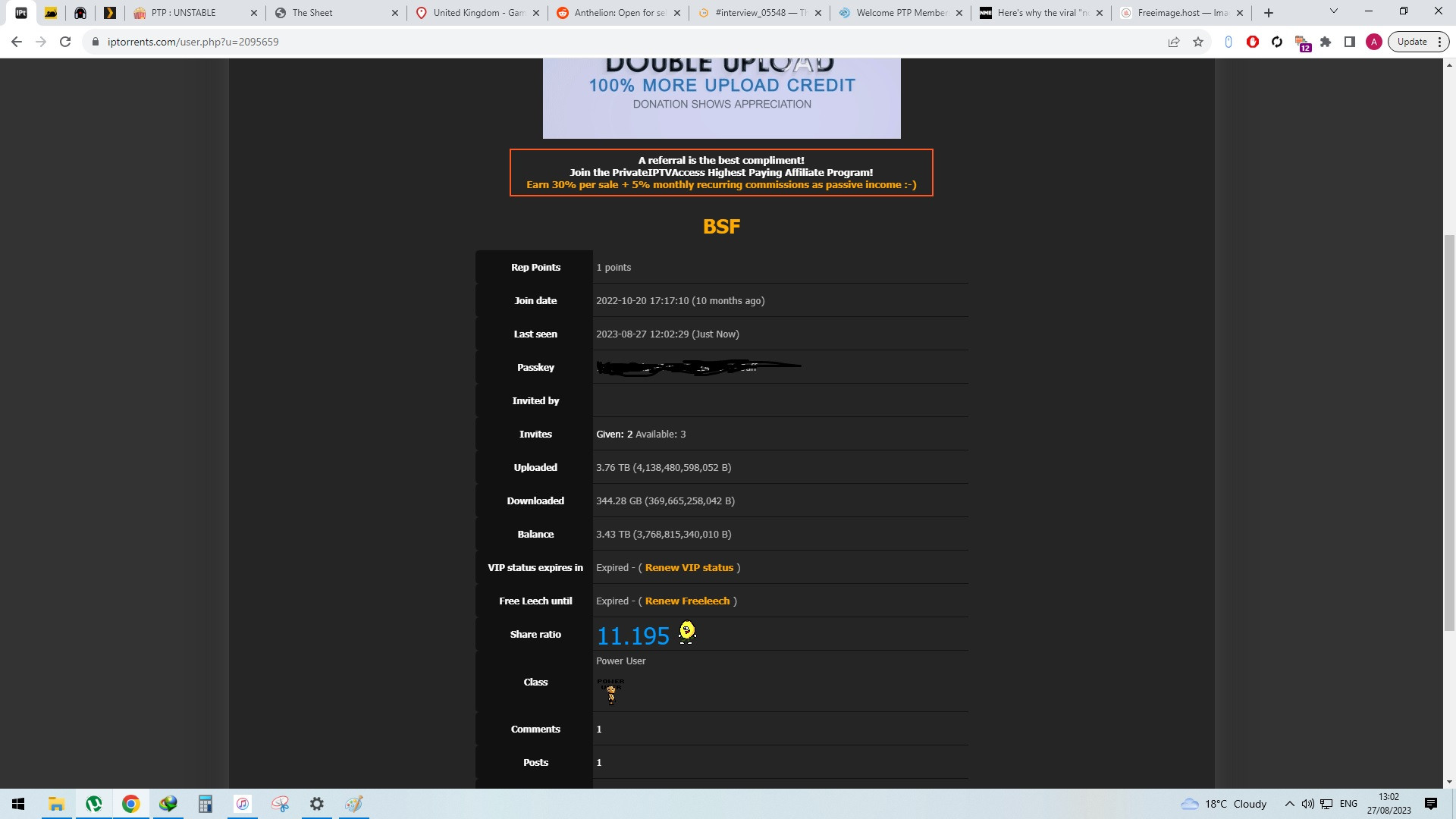
Task: Open Windows Settings gear in taskbar
Action: [x=317, y=804]
